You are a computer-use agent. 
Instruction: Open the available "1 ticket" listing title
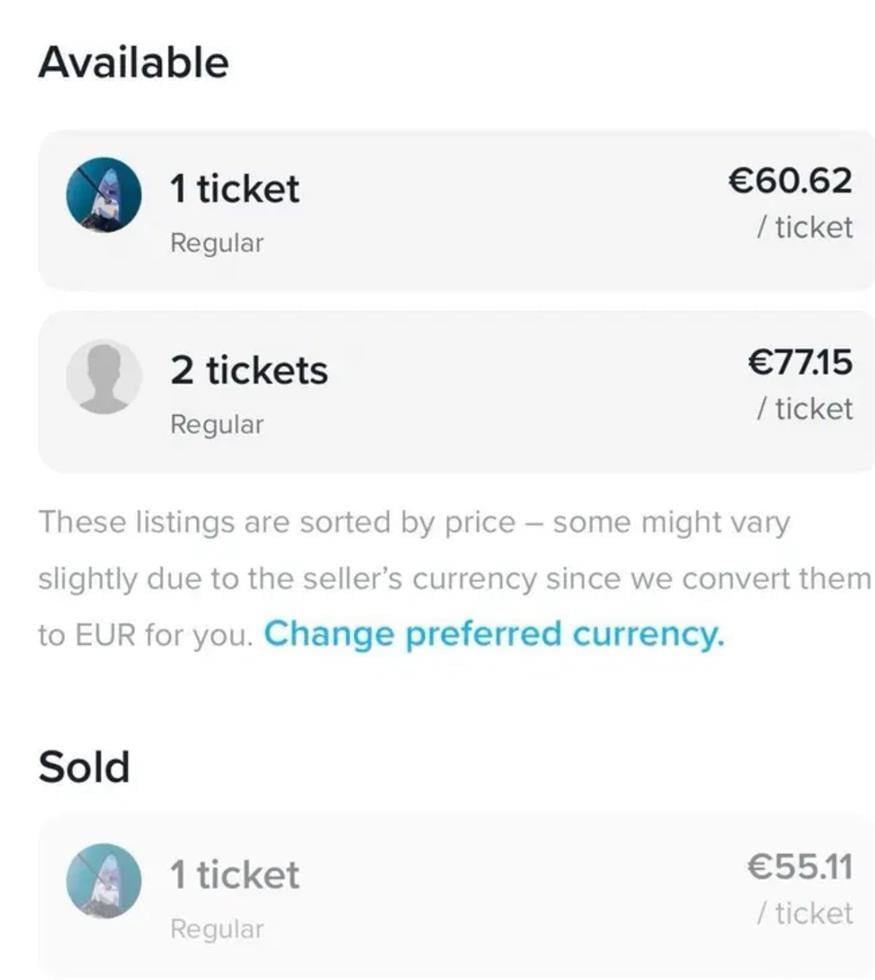coord(234,188)
